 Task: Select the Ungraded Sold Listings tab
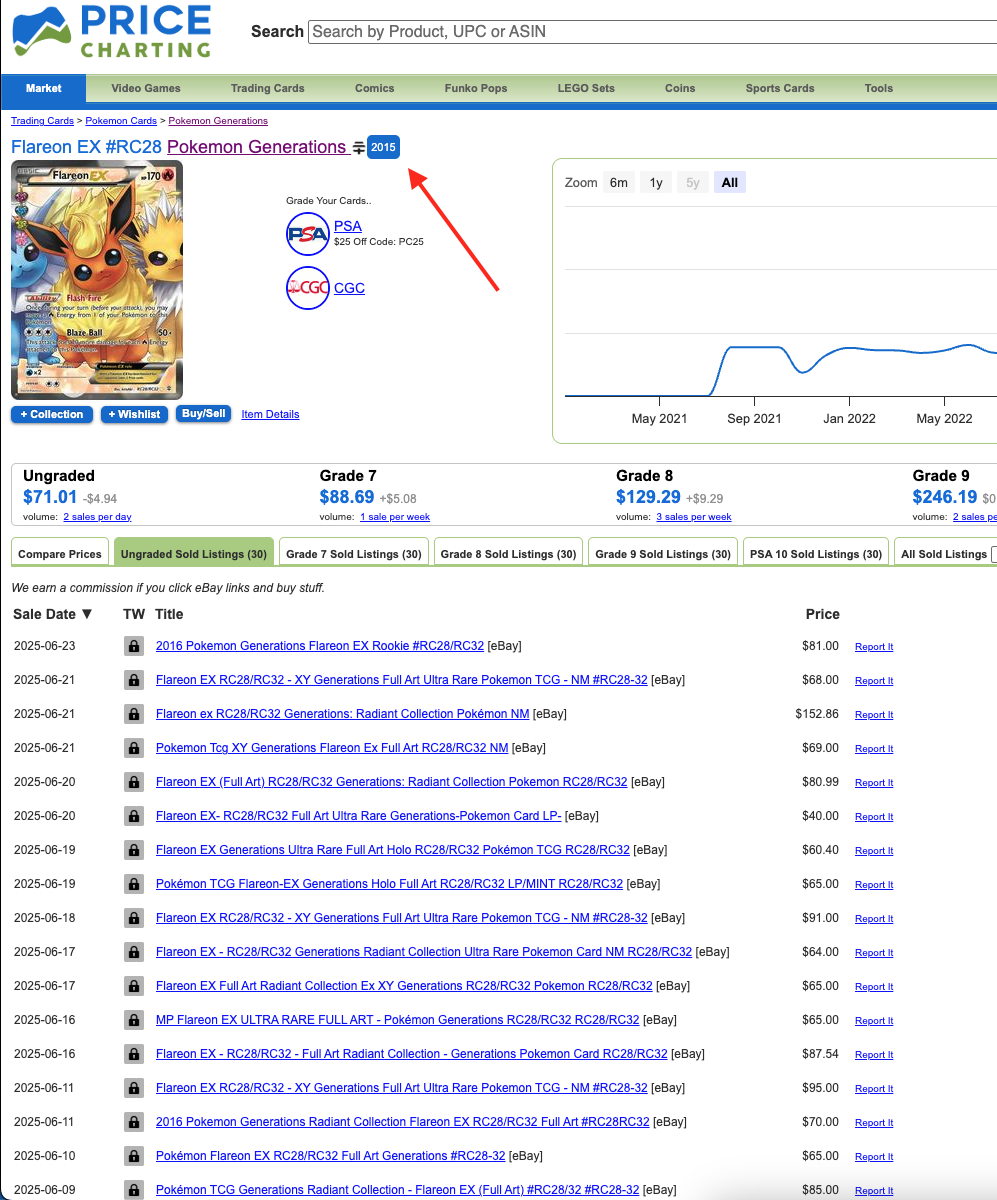point(193,554)
